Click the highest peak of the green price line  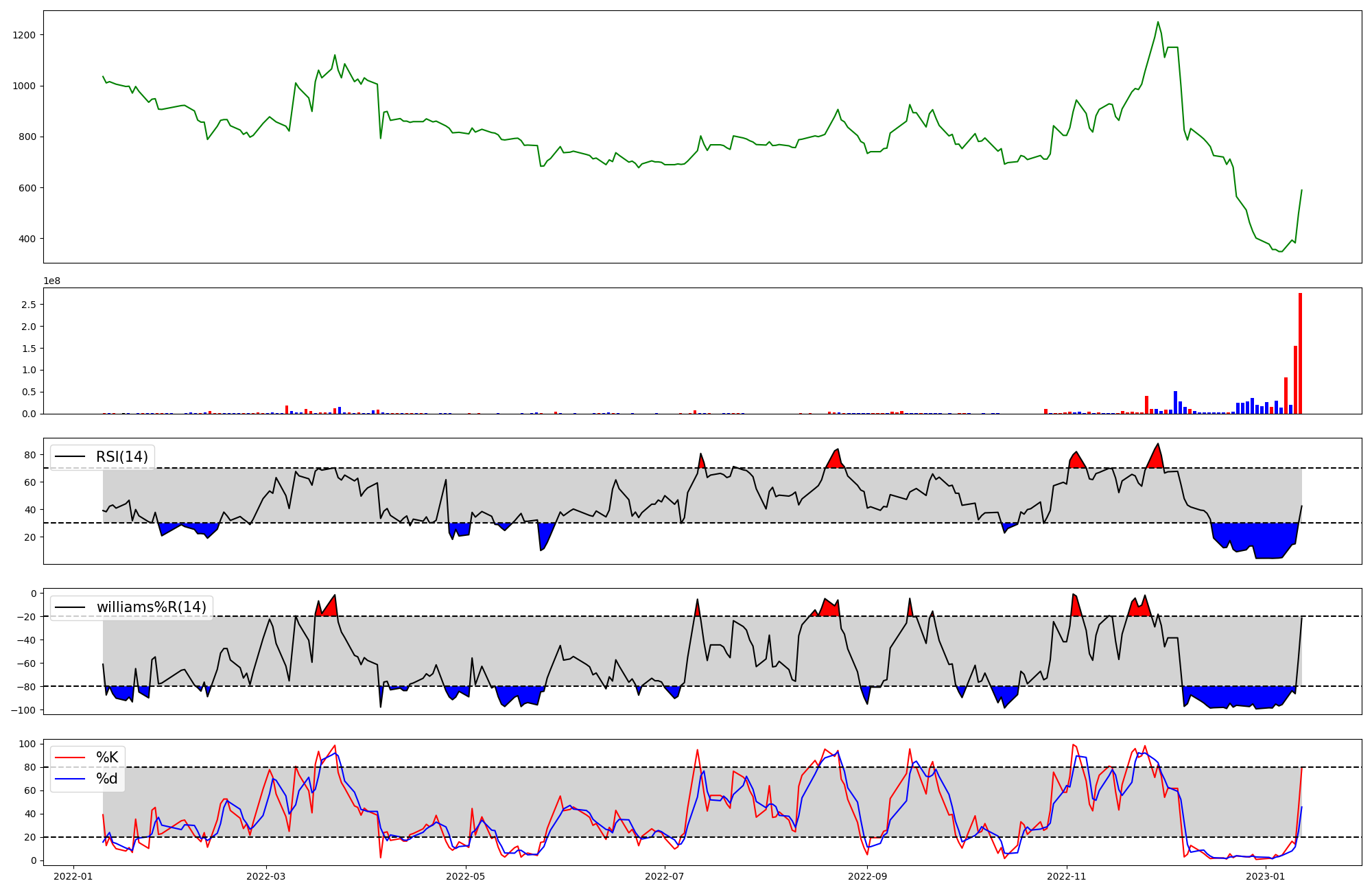(1158, 23)
